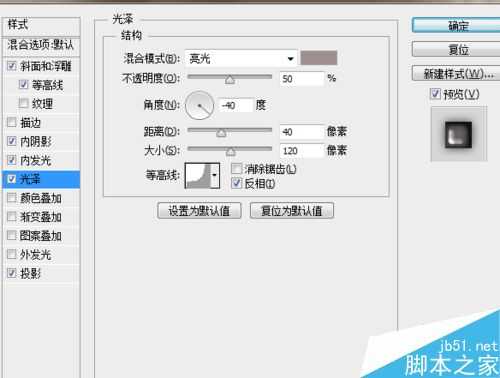
Task: Toggle the 斜面和浮雕 effect checkbox
Action: tap(12, 66)
